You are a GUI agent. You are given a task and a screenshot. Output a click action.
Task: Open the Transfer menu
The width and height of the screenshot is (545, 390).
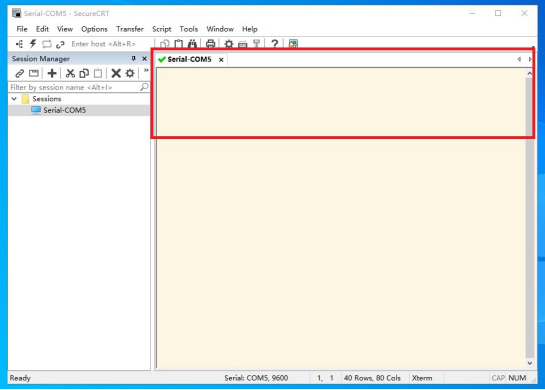coord(130,29)
